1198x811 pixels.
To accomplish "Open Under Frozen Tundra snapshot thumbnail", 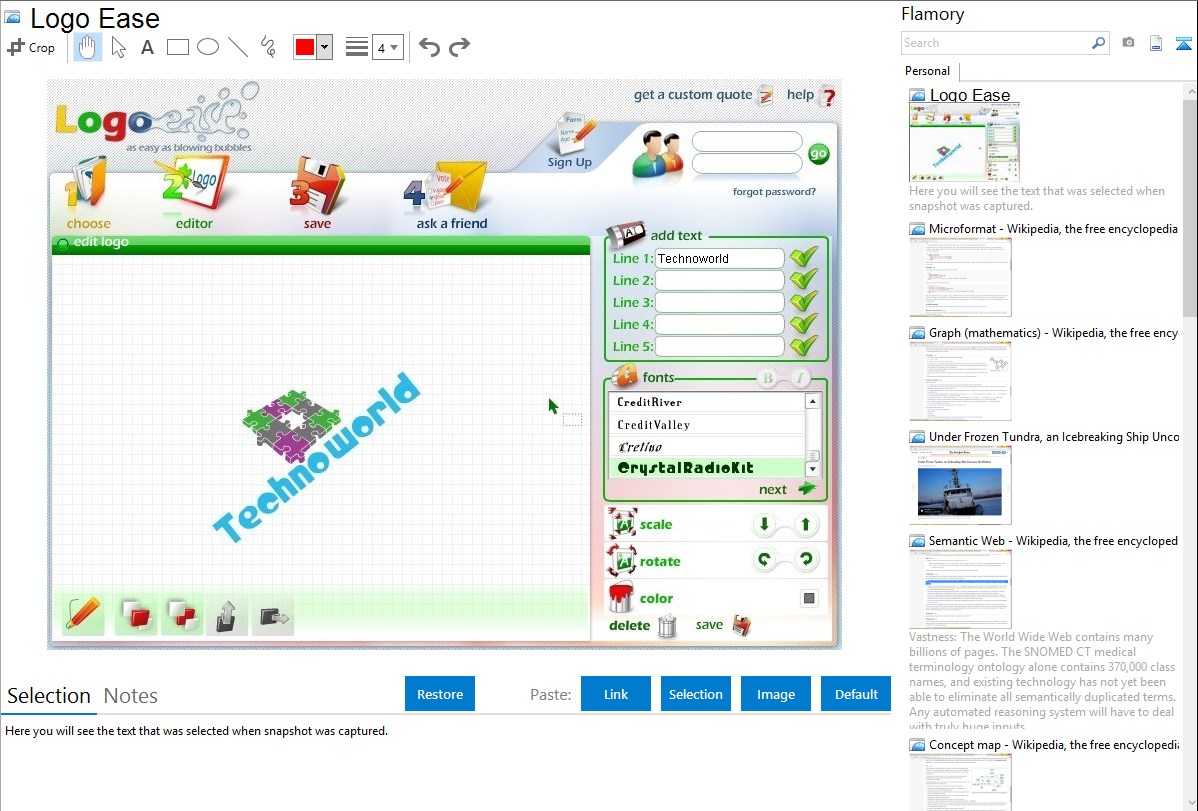I will tap(960, 485).
